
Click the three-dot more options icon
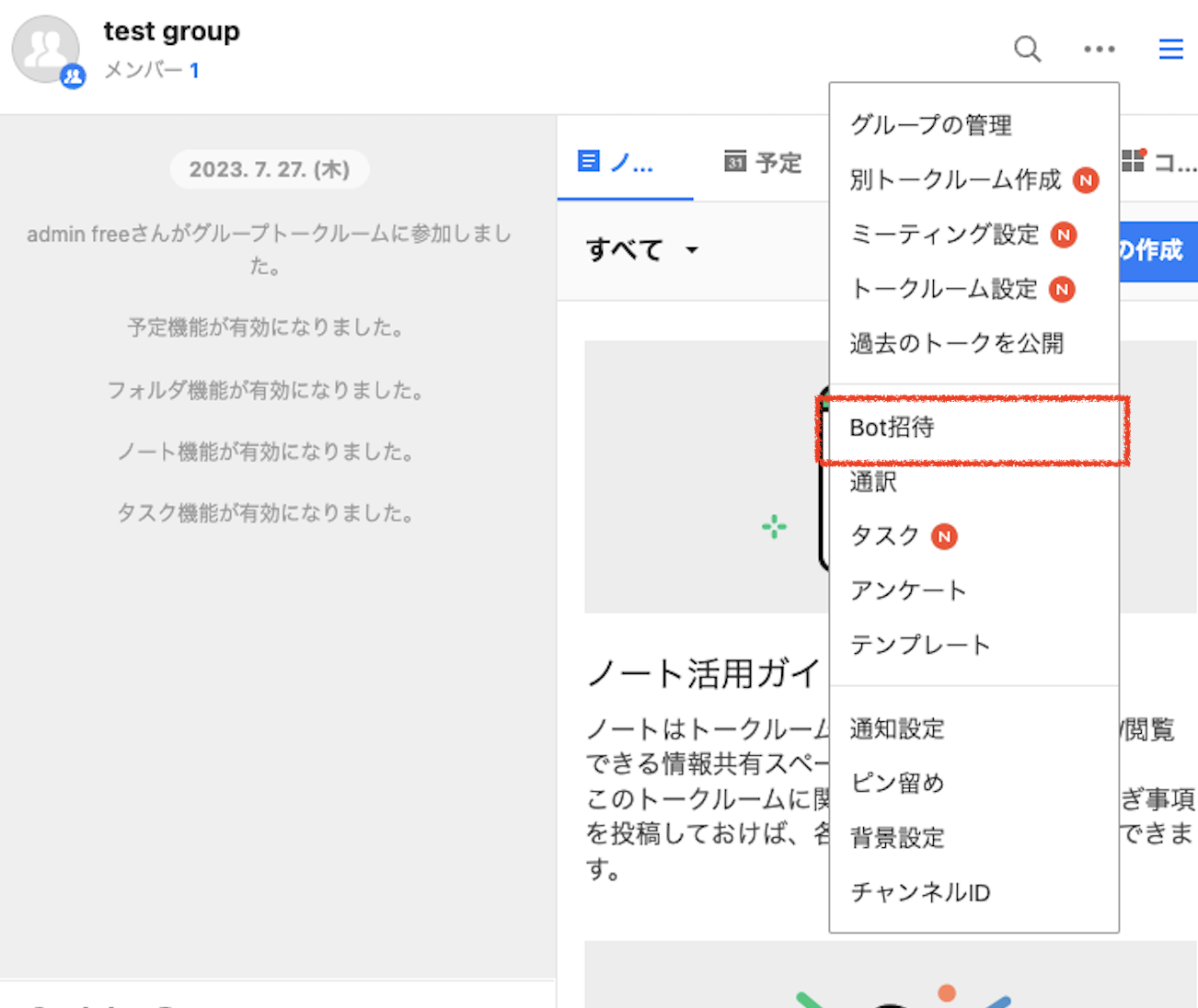click(x=1099, y=50)
